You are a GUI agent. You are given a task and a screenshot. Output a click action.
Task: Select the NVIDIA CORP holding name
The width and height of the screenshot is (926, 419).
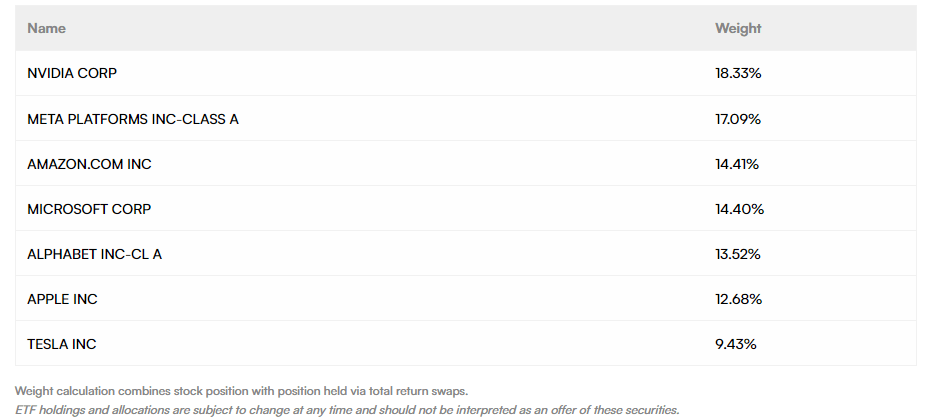(75, 74)
